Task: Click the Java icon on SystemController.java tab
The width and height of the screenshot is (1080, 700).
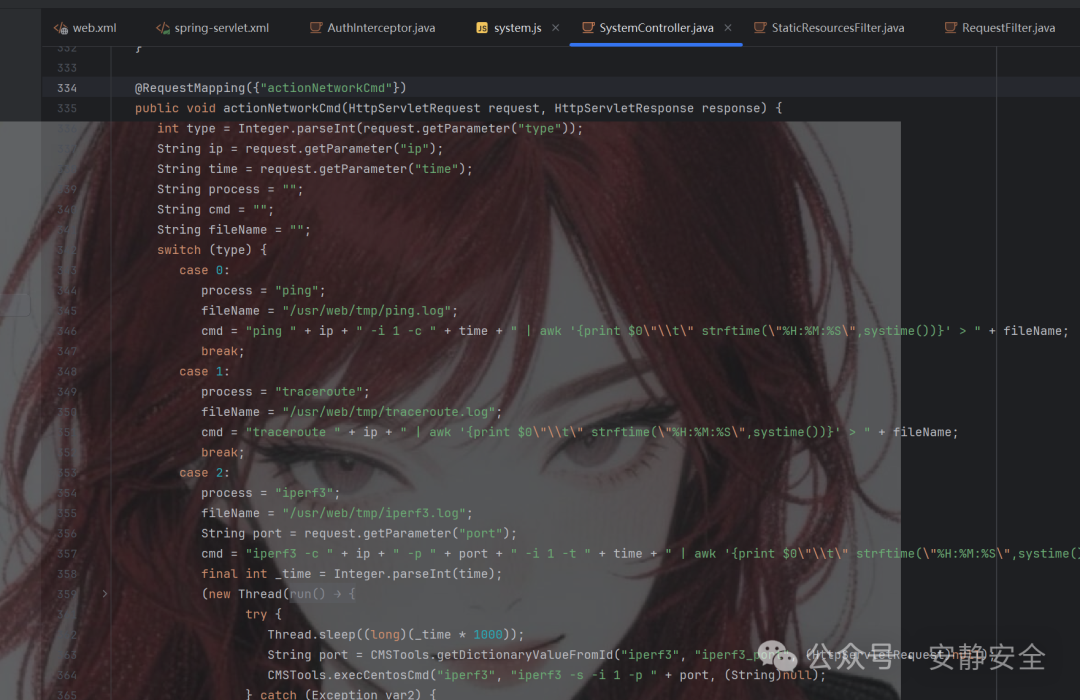Action: (590, 27)
